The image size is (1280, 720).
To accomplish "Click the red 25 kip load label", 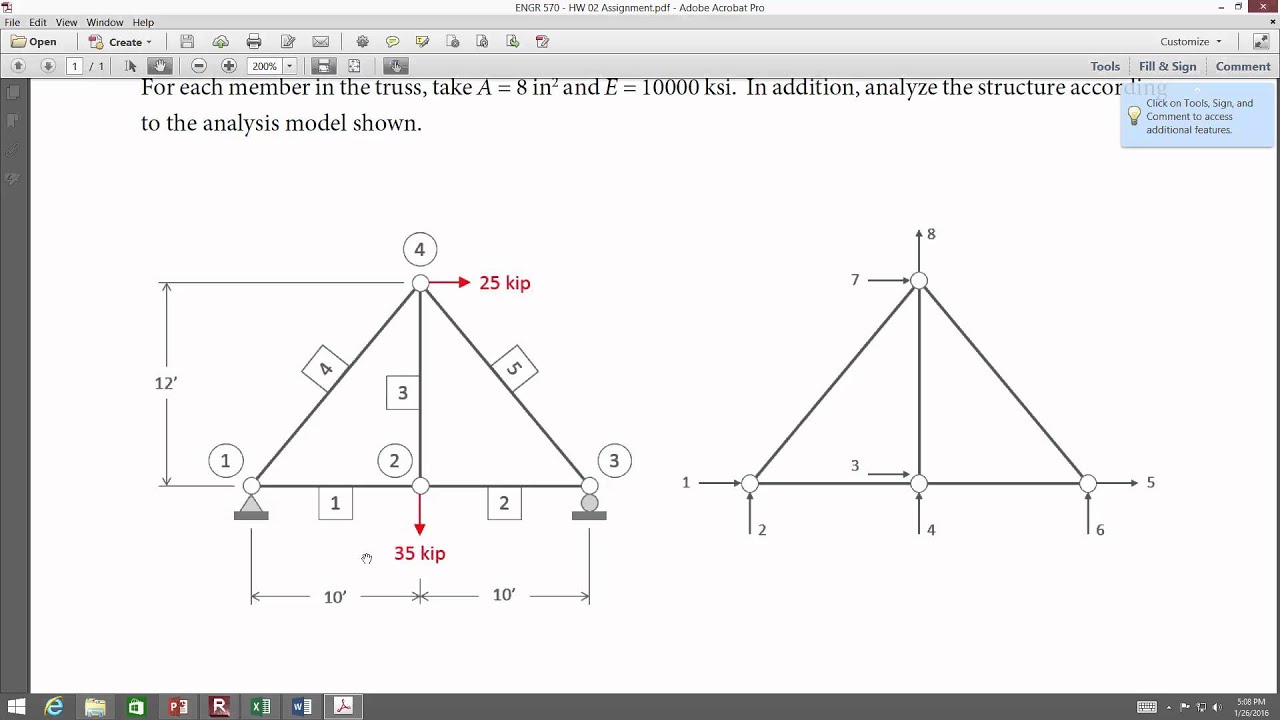I will click(504, 283).
